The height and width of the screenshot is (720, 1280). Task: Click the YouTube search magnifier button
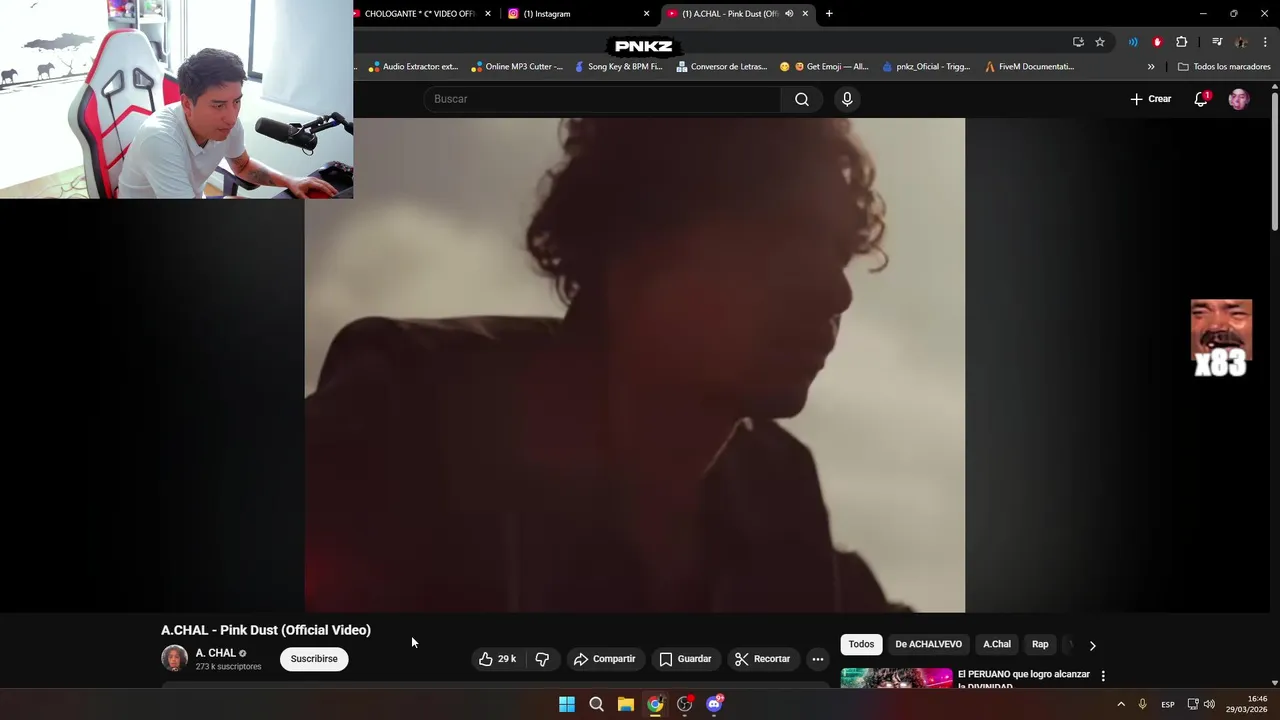[x=802, y=99]
